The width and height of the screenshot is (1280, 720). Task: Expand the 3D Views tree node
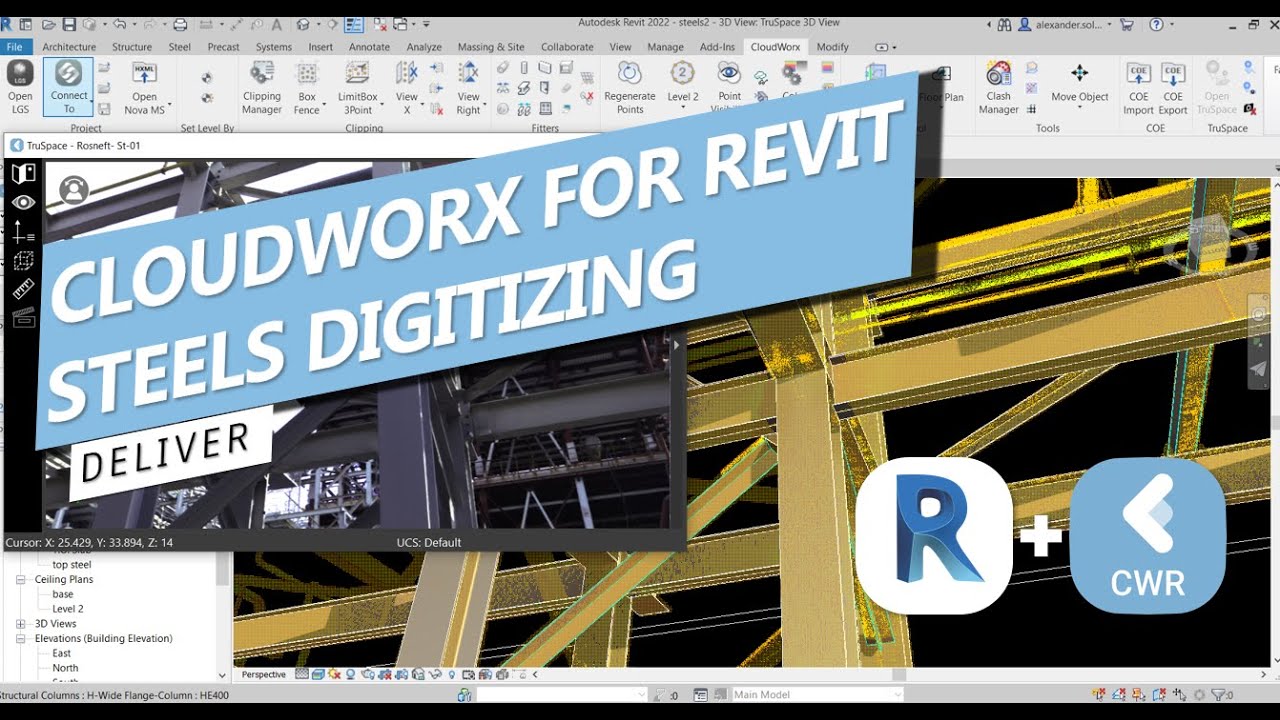coord(21,623)
